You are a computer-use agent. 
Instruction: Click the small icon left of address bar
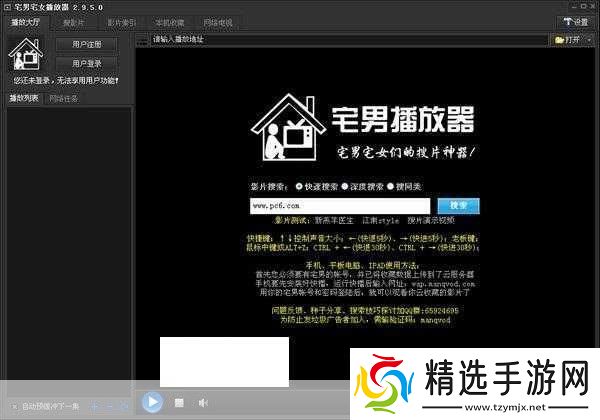click(142, 39)
